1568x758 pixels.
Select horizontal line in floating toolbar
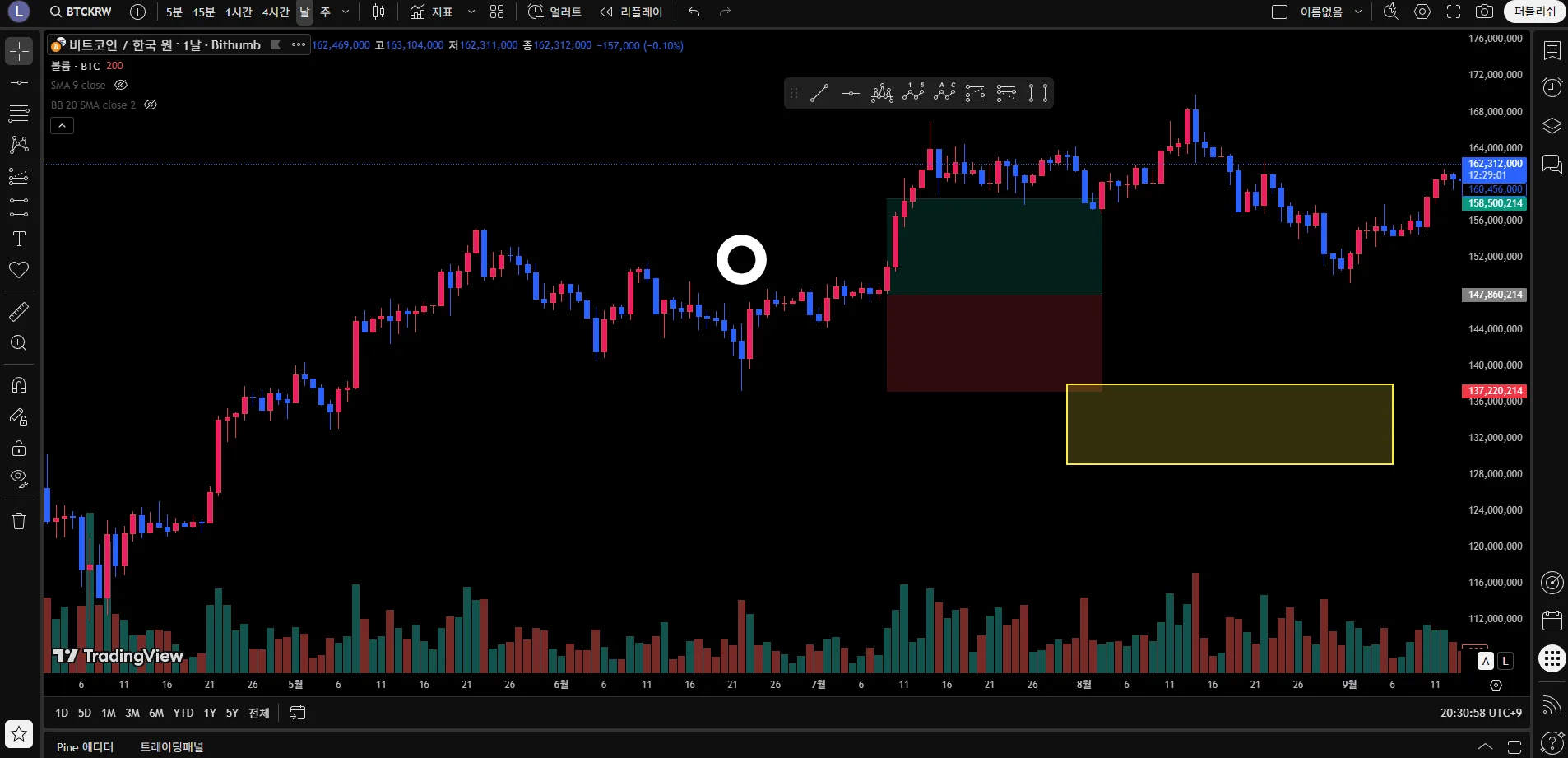[851, 93]
